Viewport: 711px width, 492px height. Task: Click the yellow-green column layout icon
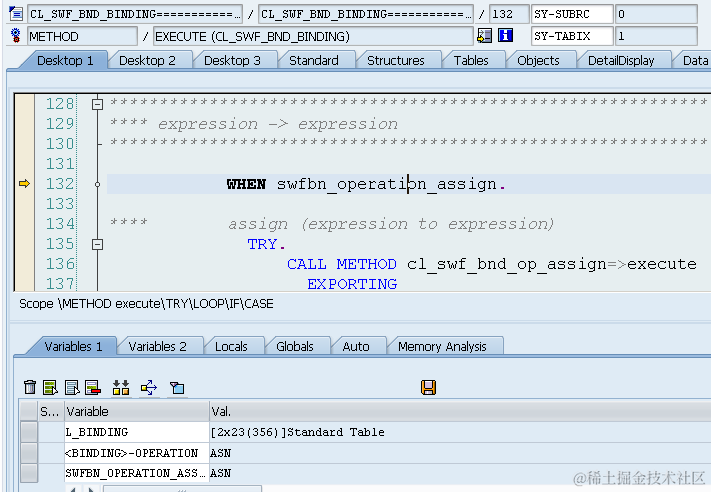tap(121, 387)
